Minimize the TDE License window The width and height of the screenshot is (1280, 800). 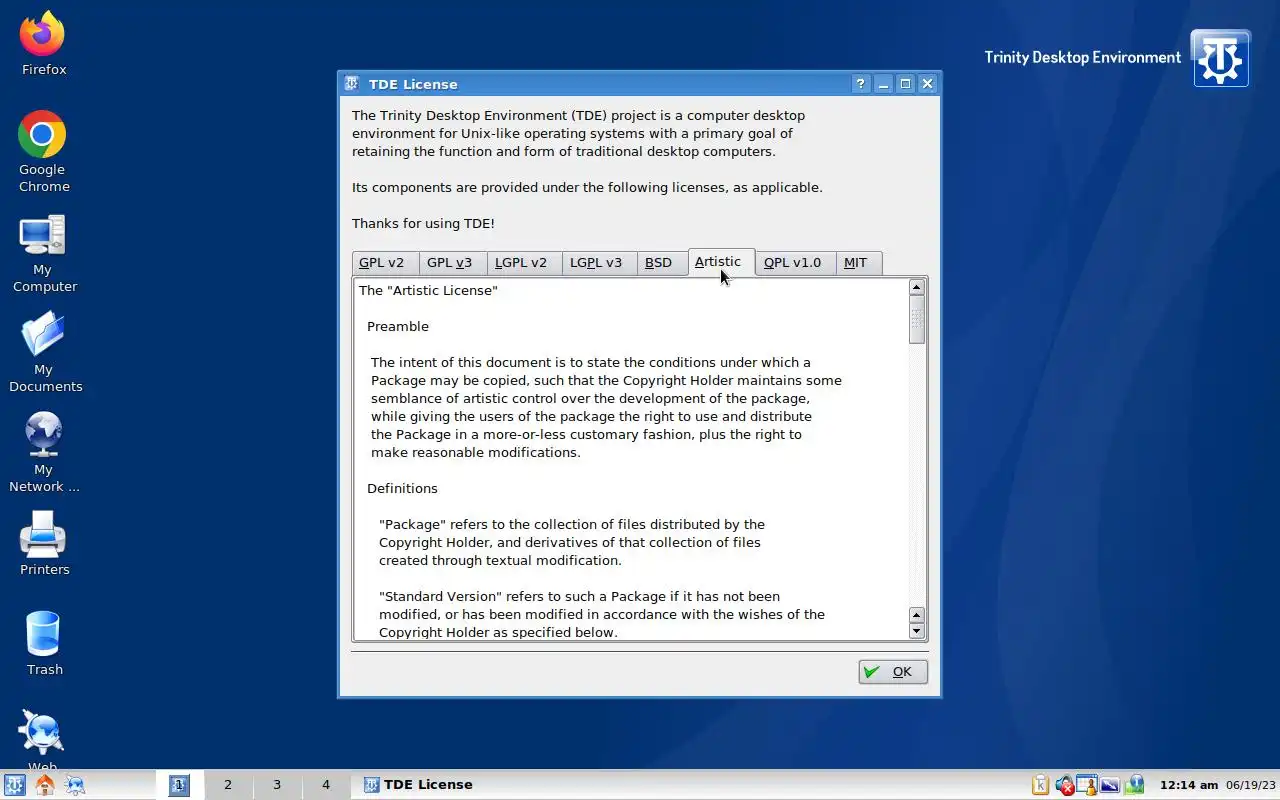click(883, 84)
